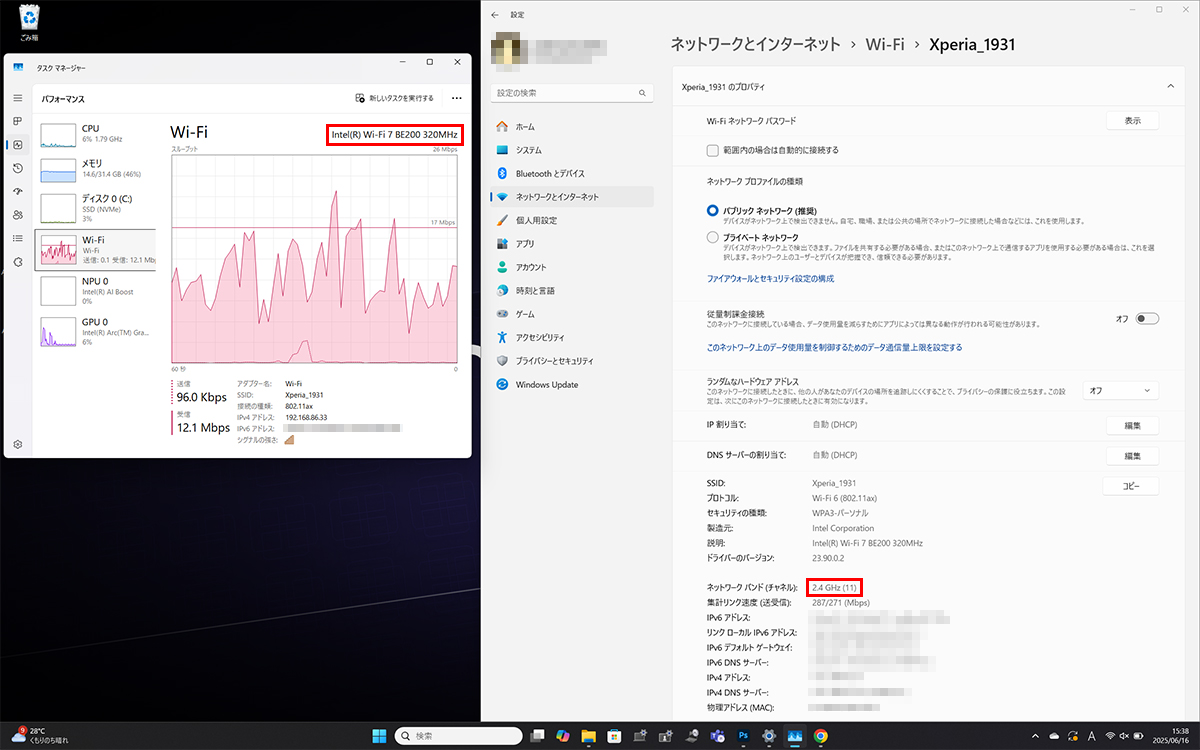
Task: Open プライバシーとセキュリティ settings category
Action: click(x=572, y=361)
